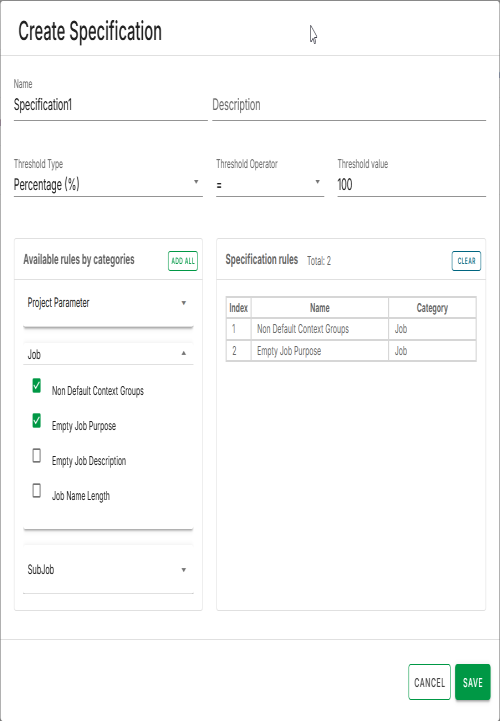Click the Index column header

(x=238, y=308)
